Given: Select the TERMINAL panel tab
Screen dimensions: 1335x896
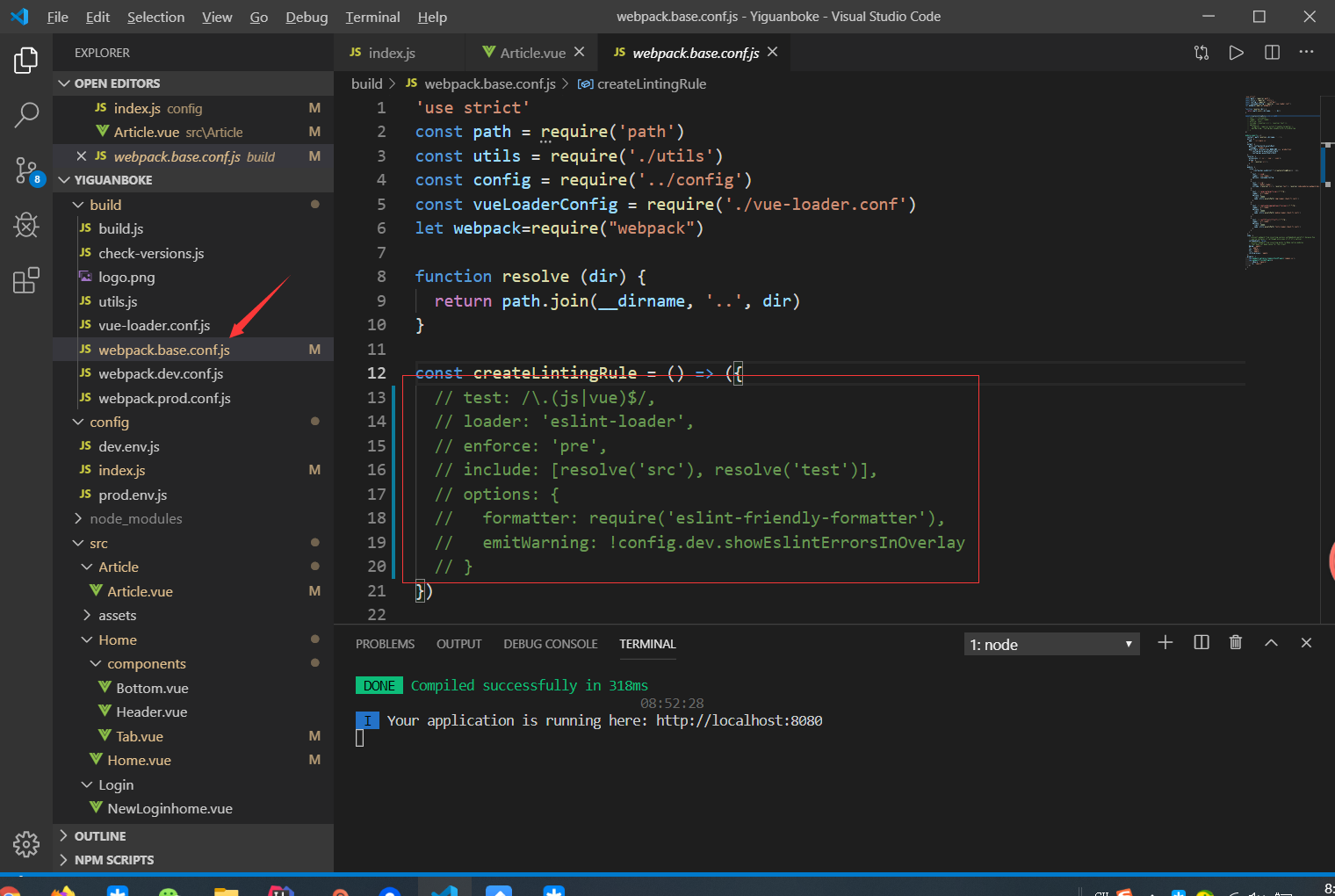Looking at the screenshot, I should 647,644.
